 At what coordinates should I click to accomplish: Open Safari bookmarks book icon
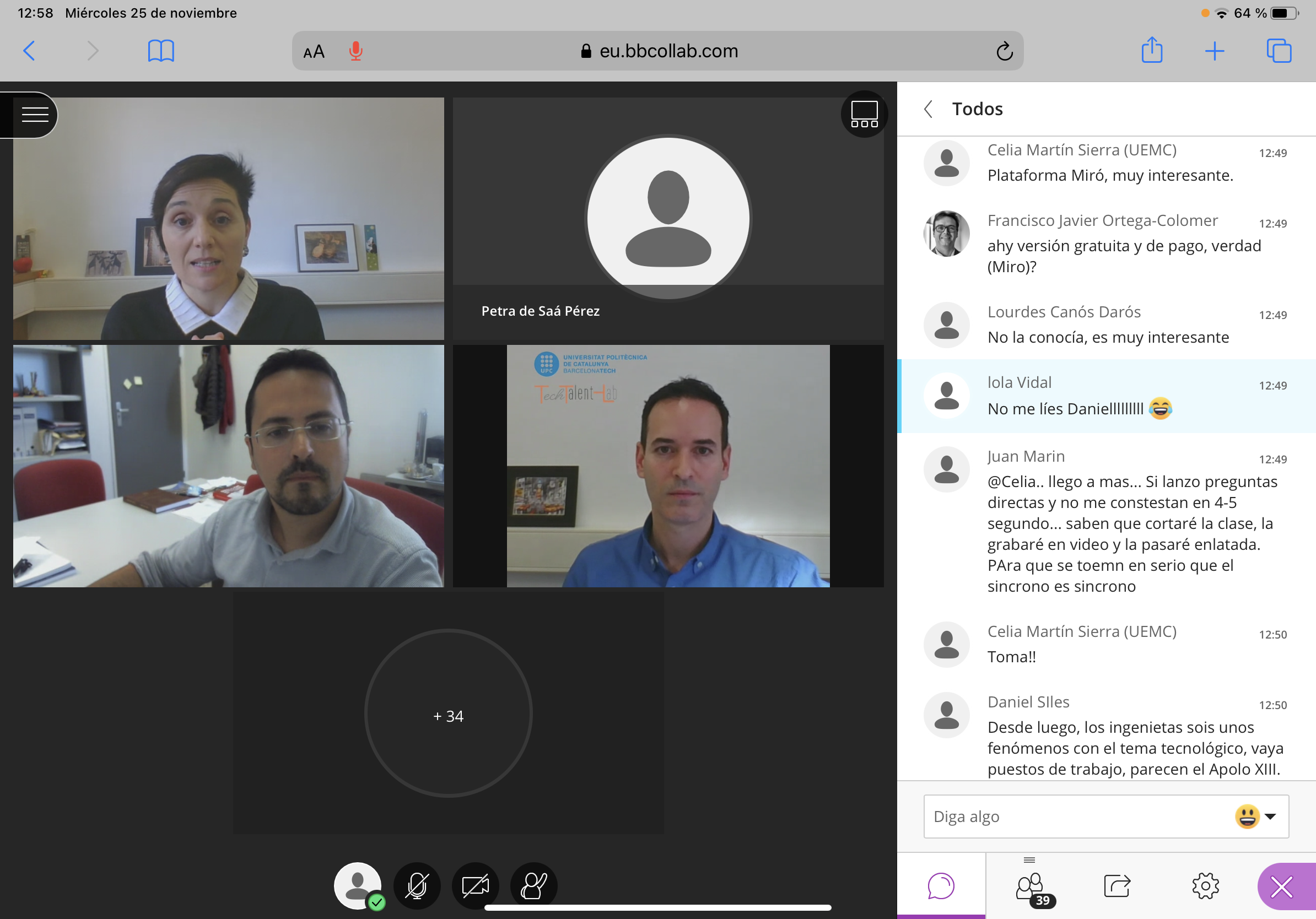(x=160, y=51)
